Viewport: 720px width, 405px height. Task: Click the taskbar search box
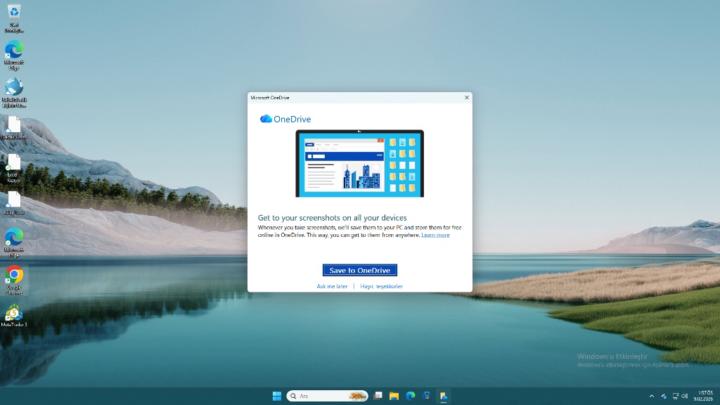(x=327, y=396)
